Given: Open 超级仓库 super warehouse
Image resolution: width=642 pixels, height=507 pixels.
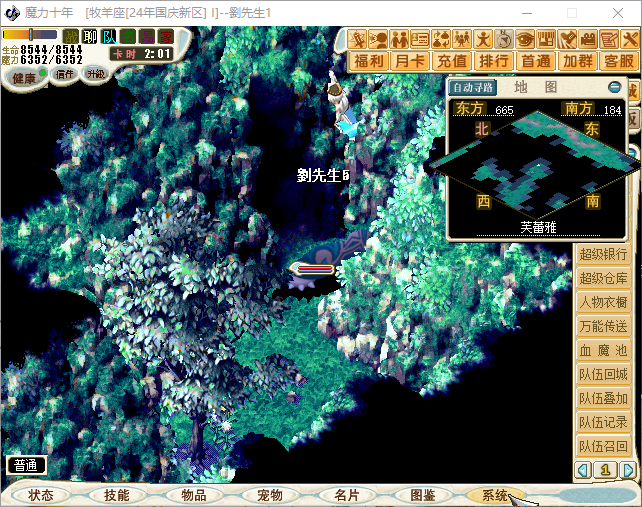Looking at the screenshot, I should tap(603, 278).
